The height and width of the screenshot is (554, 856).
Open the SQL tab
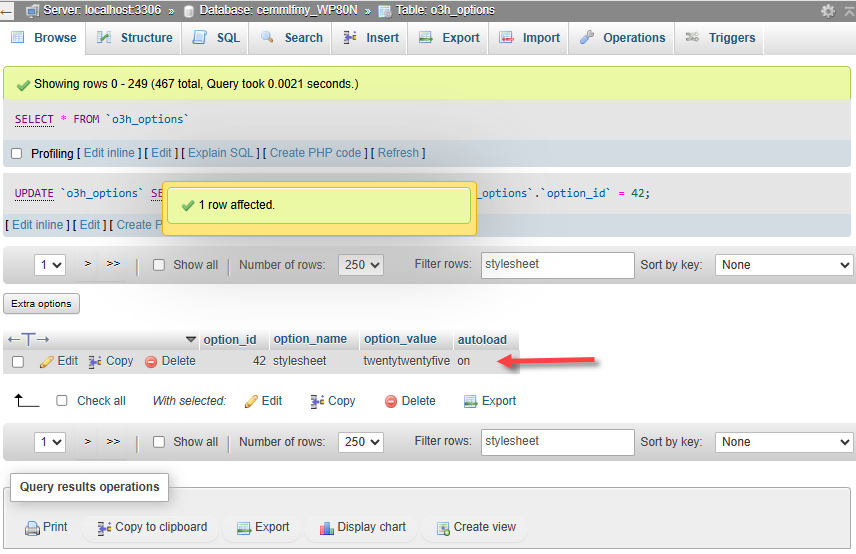pos(216,38)
